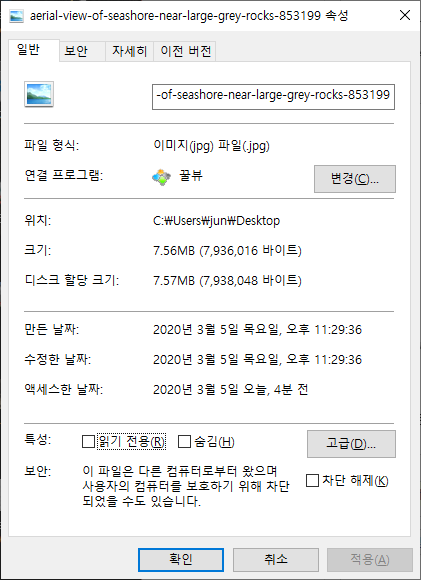This screenshot has height=580, width=421.
Task: Open advanced attributes via 고급(D)...
Action: 351,444
